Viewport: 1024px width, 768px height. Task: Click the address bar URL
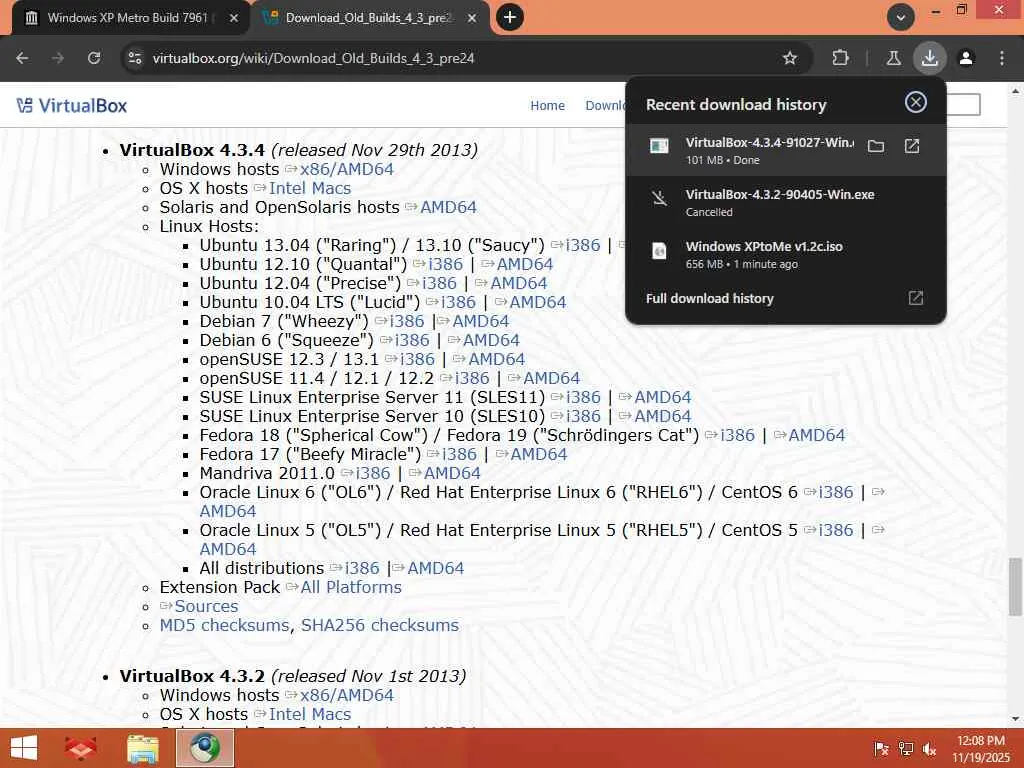click(313, 58)
